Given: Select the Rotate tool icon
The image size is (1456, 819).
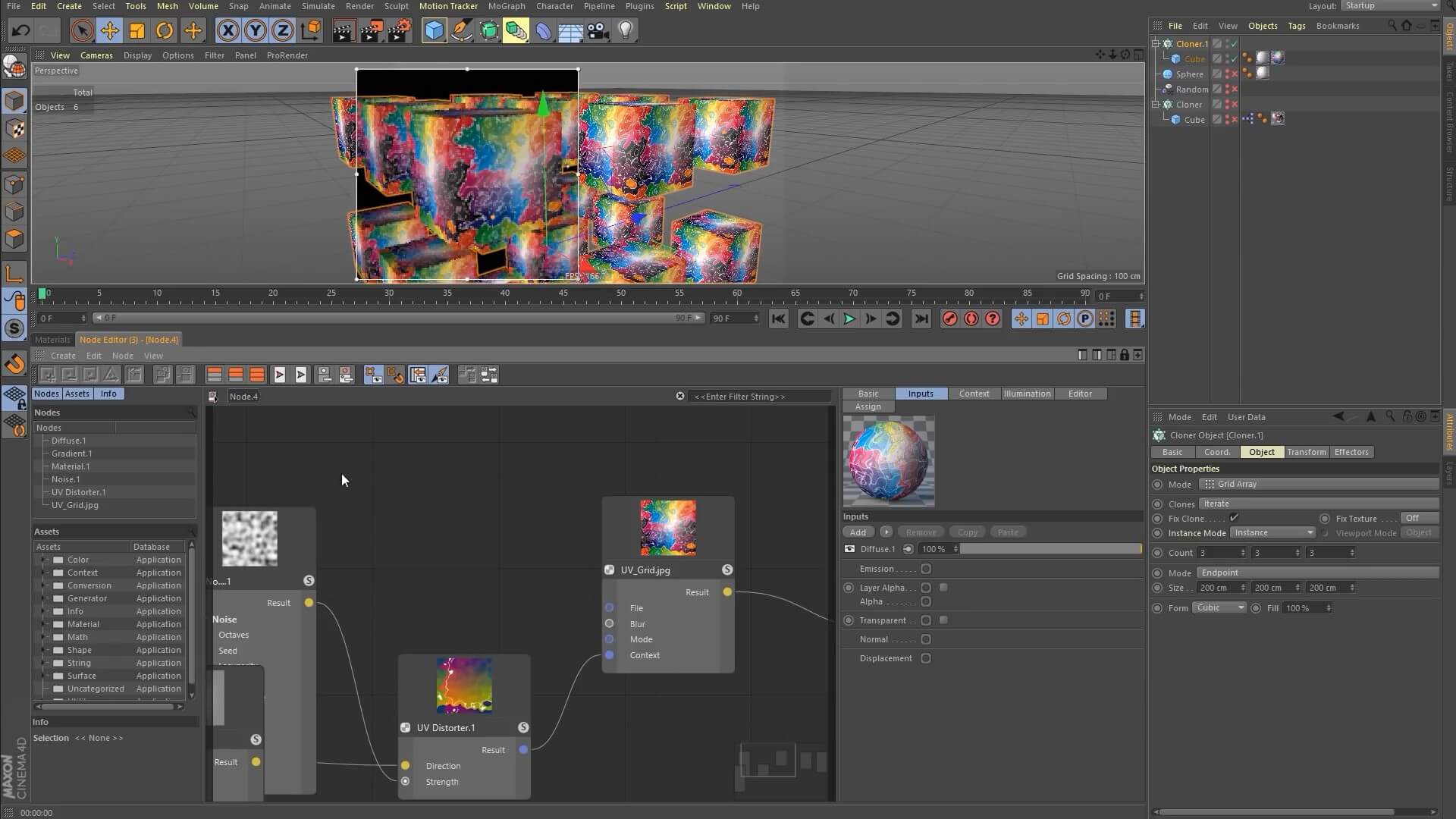Looking at the screenshot, I should 164,30.
